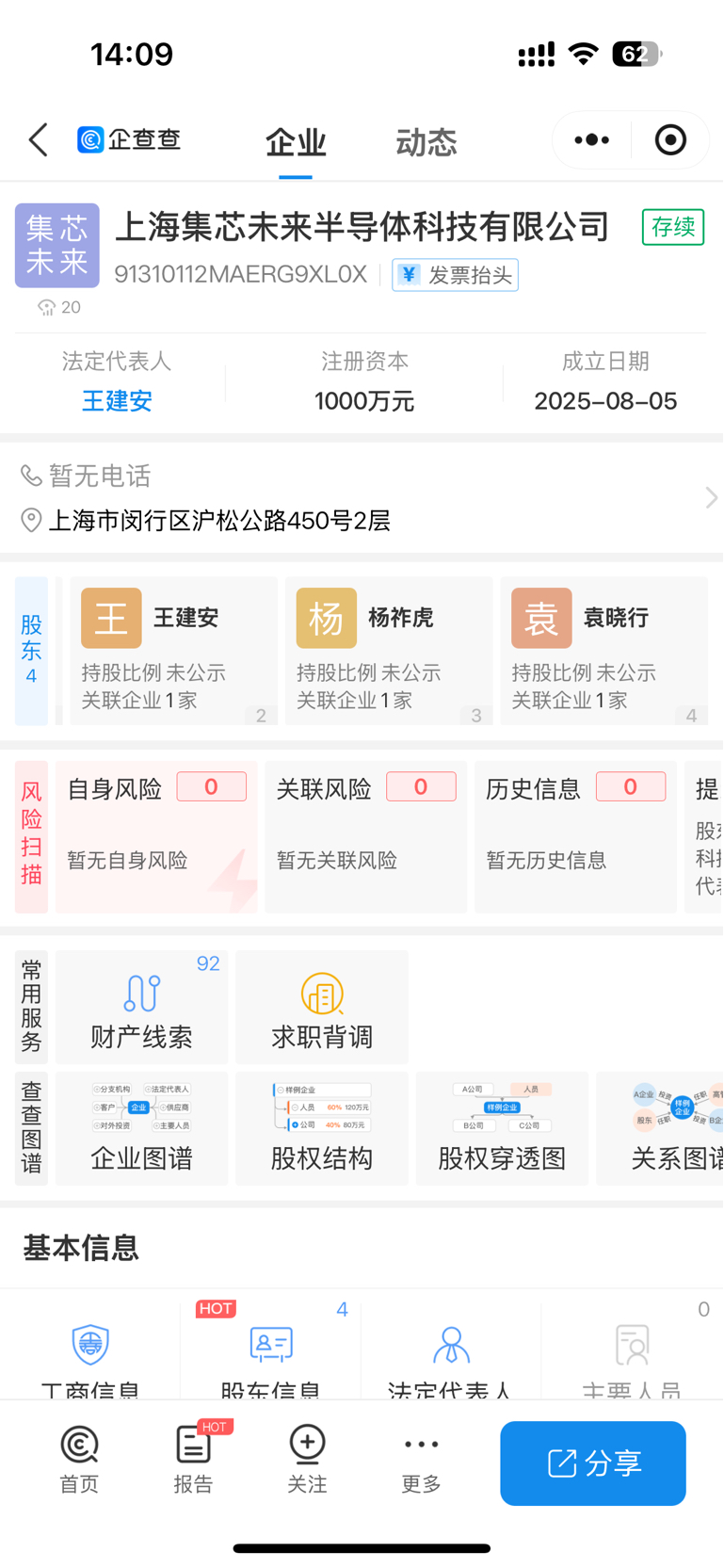This screenshot has width=724, height=1568.
Task: Tap 暂无电话 text
Action: pos(100,476)
